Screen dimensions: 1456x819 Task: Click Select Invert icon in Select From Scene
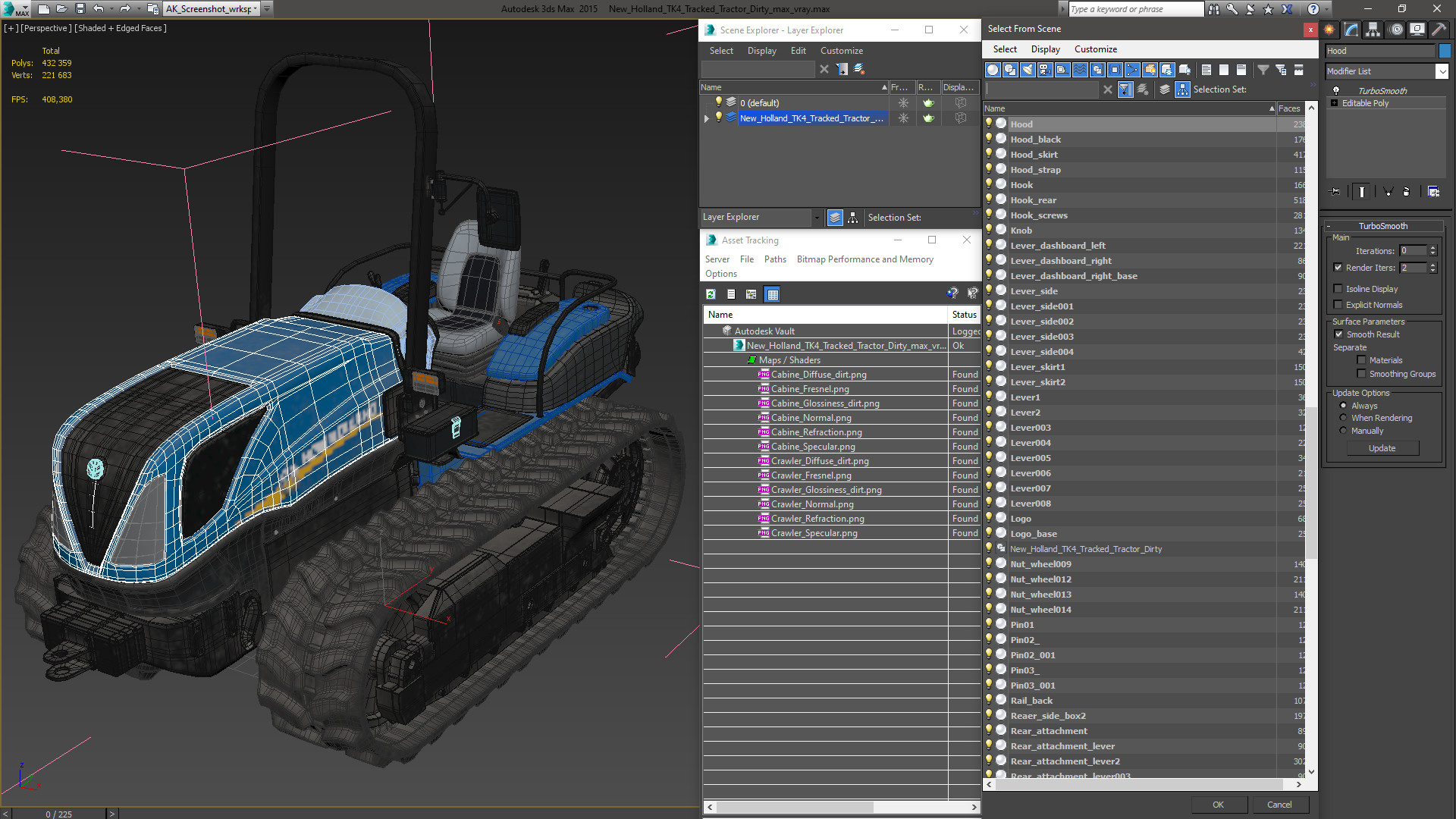click(1241, 70)
